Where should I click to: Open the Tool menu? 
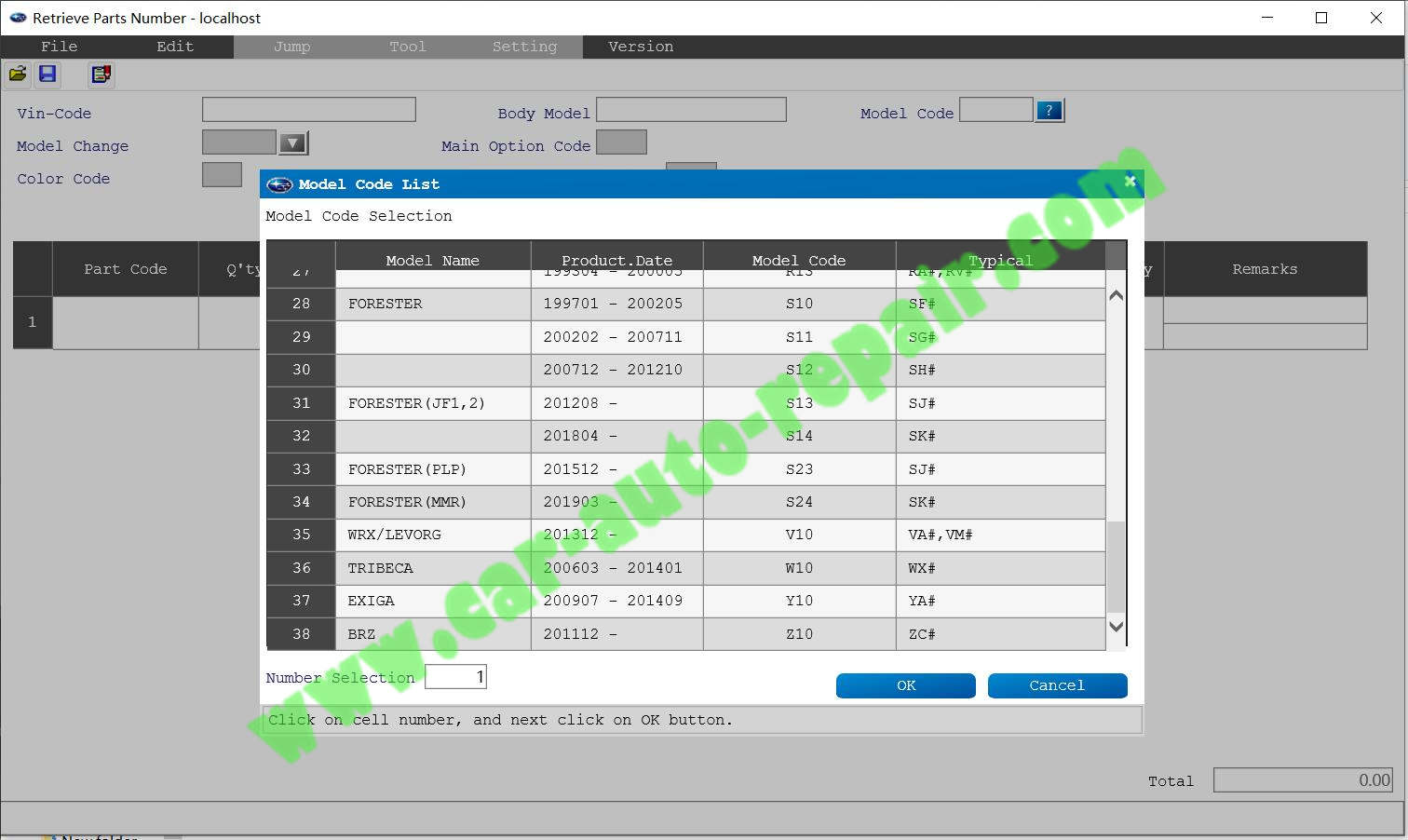(408, 47)
